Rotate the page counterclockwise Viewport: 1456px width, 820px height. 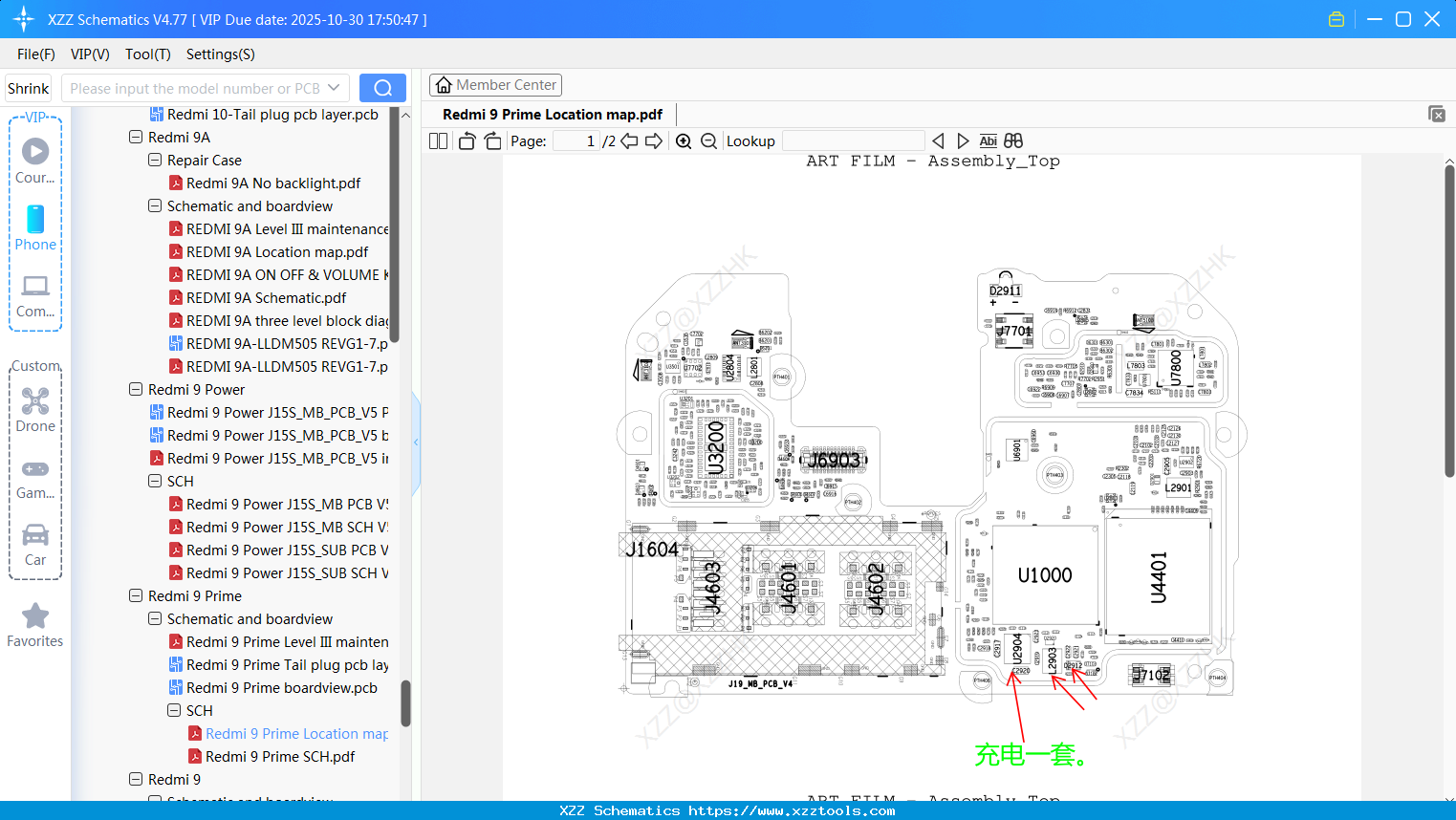pos(467,140)
